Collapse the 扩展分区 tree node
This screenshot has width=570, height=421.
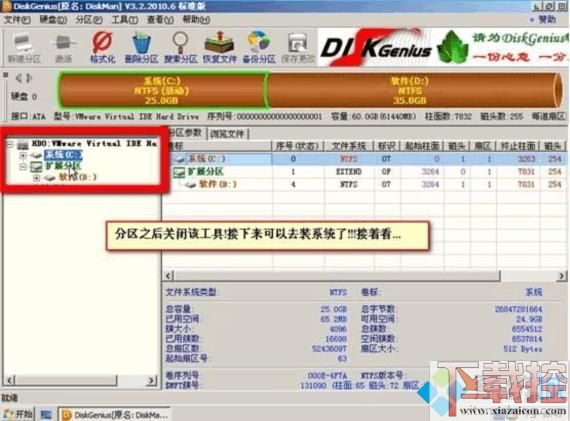23,167
